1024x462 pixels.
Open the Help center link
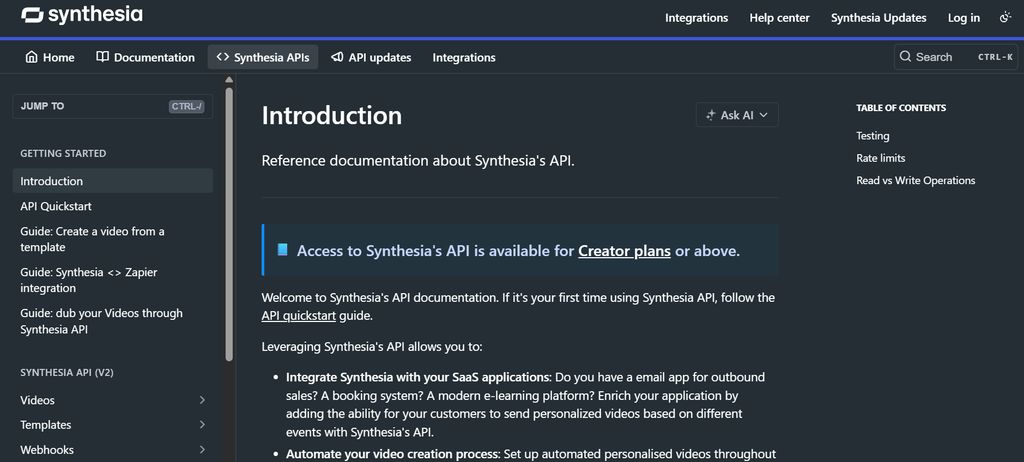click(779, 18)
